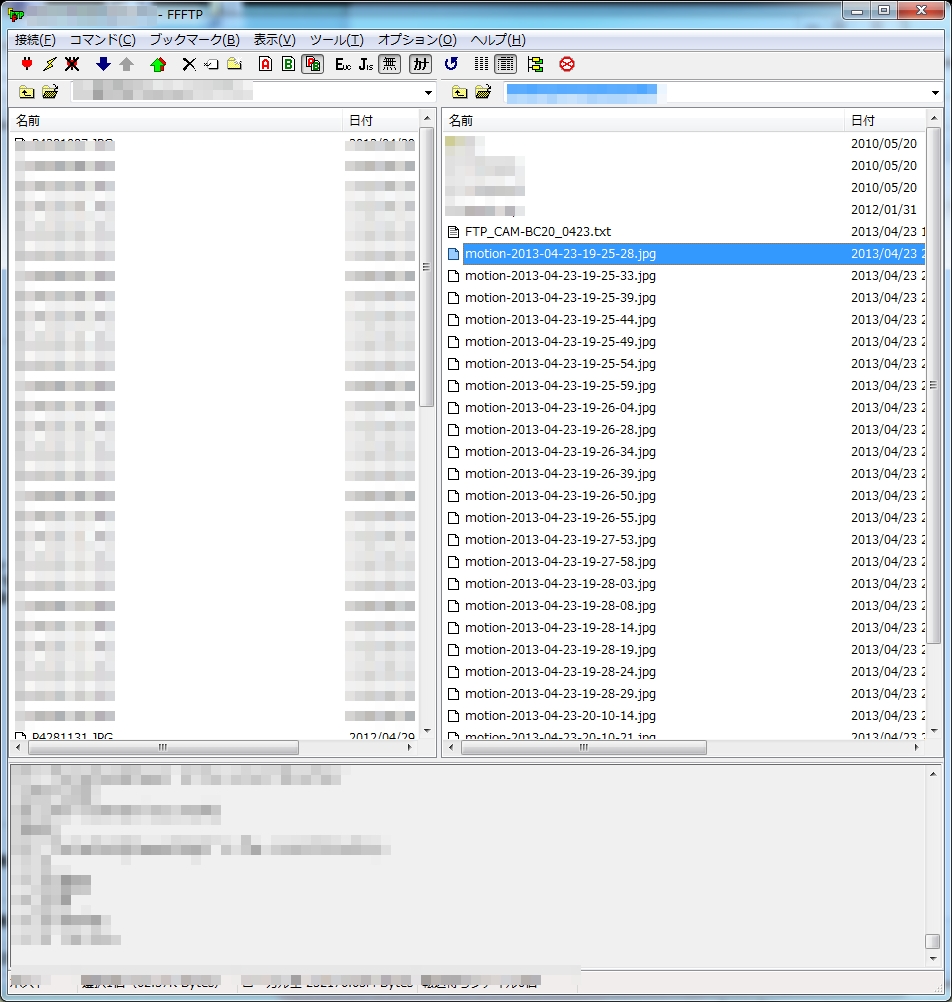Sort local list by 名前 header

coord(176,120)
